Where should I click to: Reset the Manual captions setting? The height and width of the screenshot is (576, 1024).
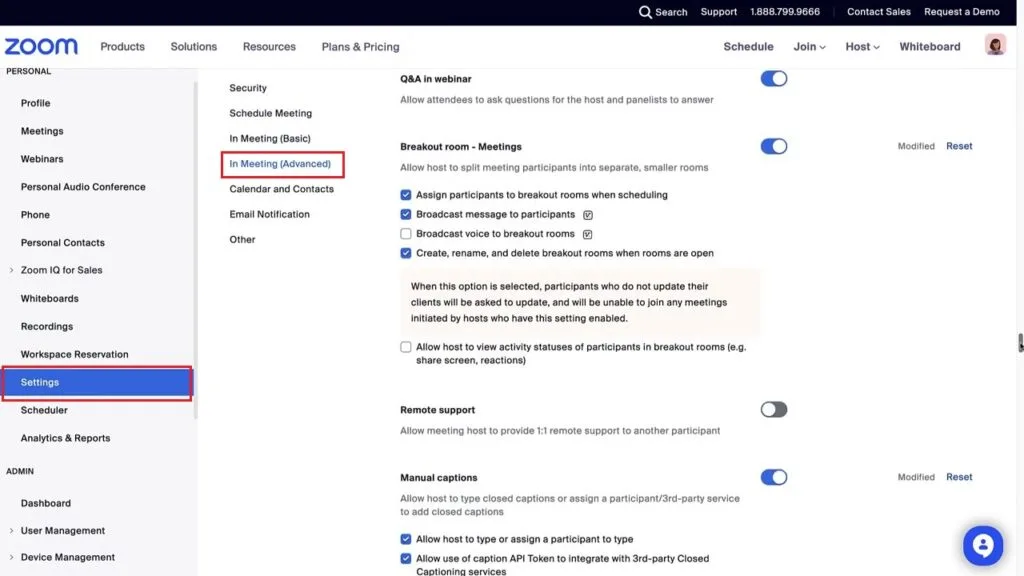pyautogui.click(x=959, y=477)
